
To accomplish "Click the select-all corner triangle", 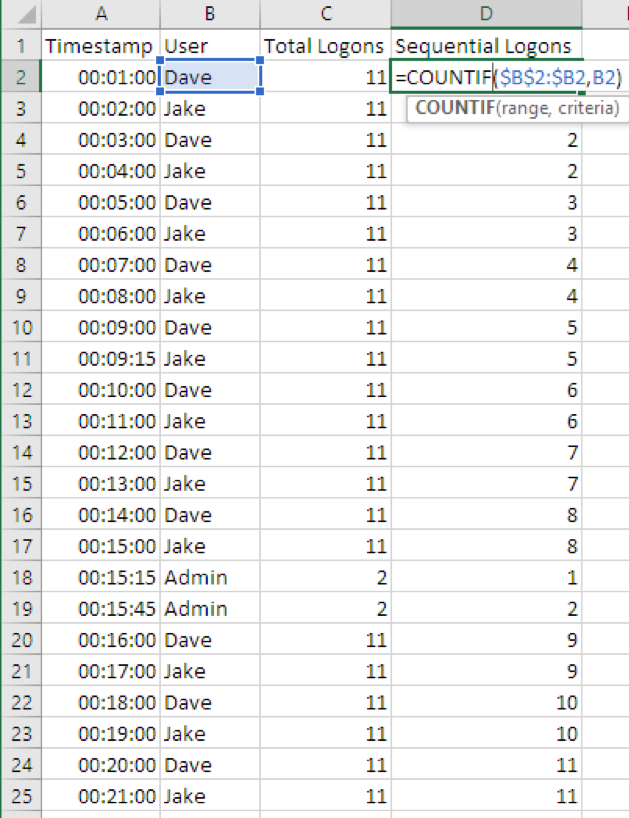I will [22, 15].
